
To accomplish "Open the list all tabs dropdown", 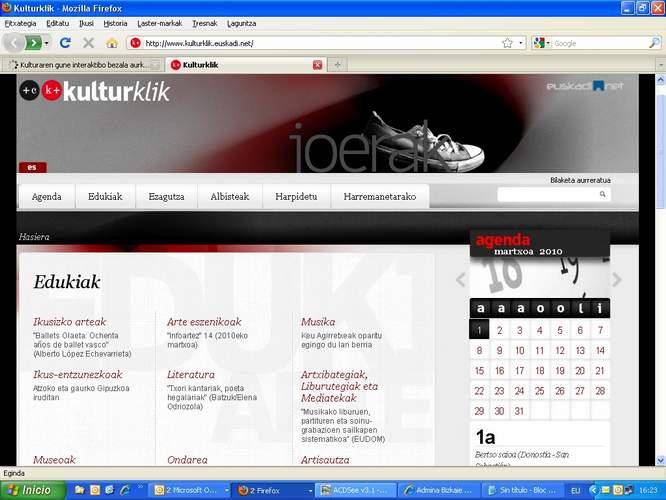I will 661,65.
